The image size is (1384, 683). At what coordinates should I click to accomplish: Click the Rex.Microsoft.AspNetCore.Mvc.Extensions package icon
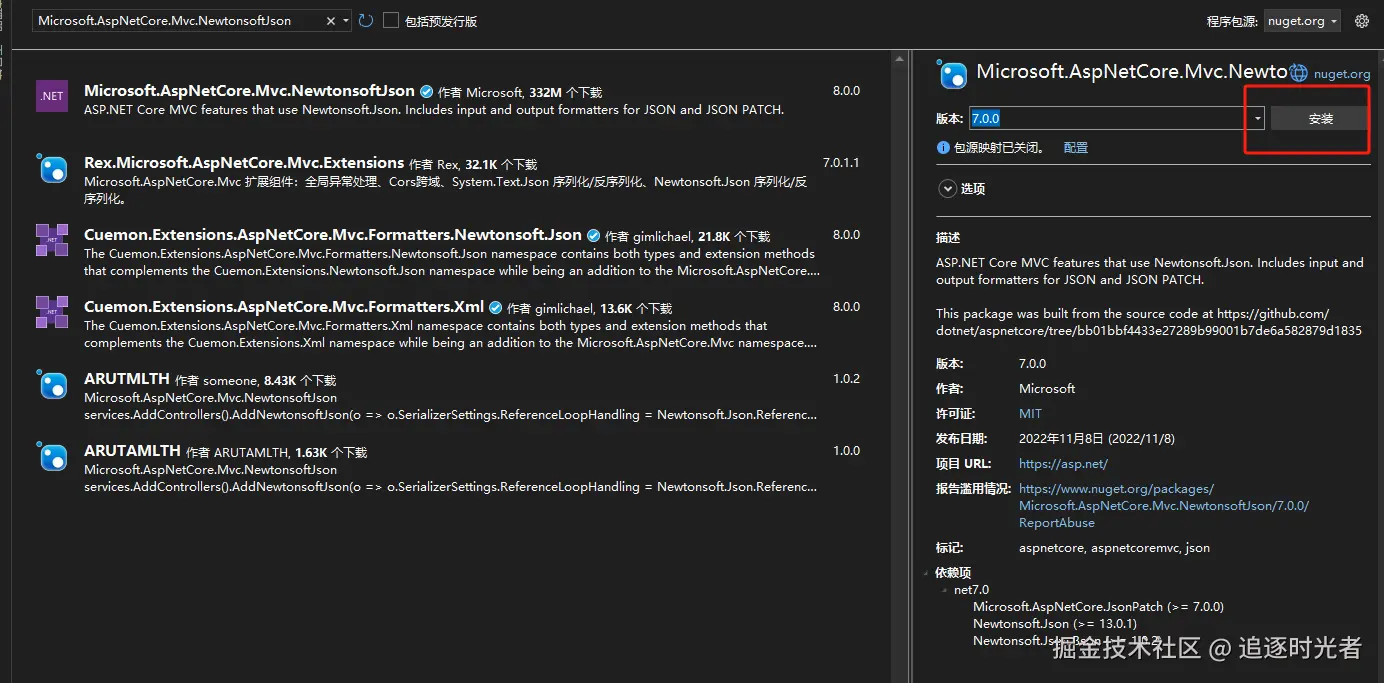[x=52, y=169]
